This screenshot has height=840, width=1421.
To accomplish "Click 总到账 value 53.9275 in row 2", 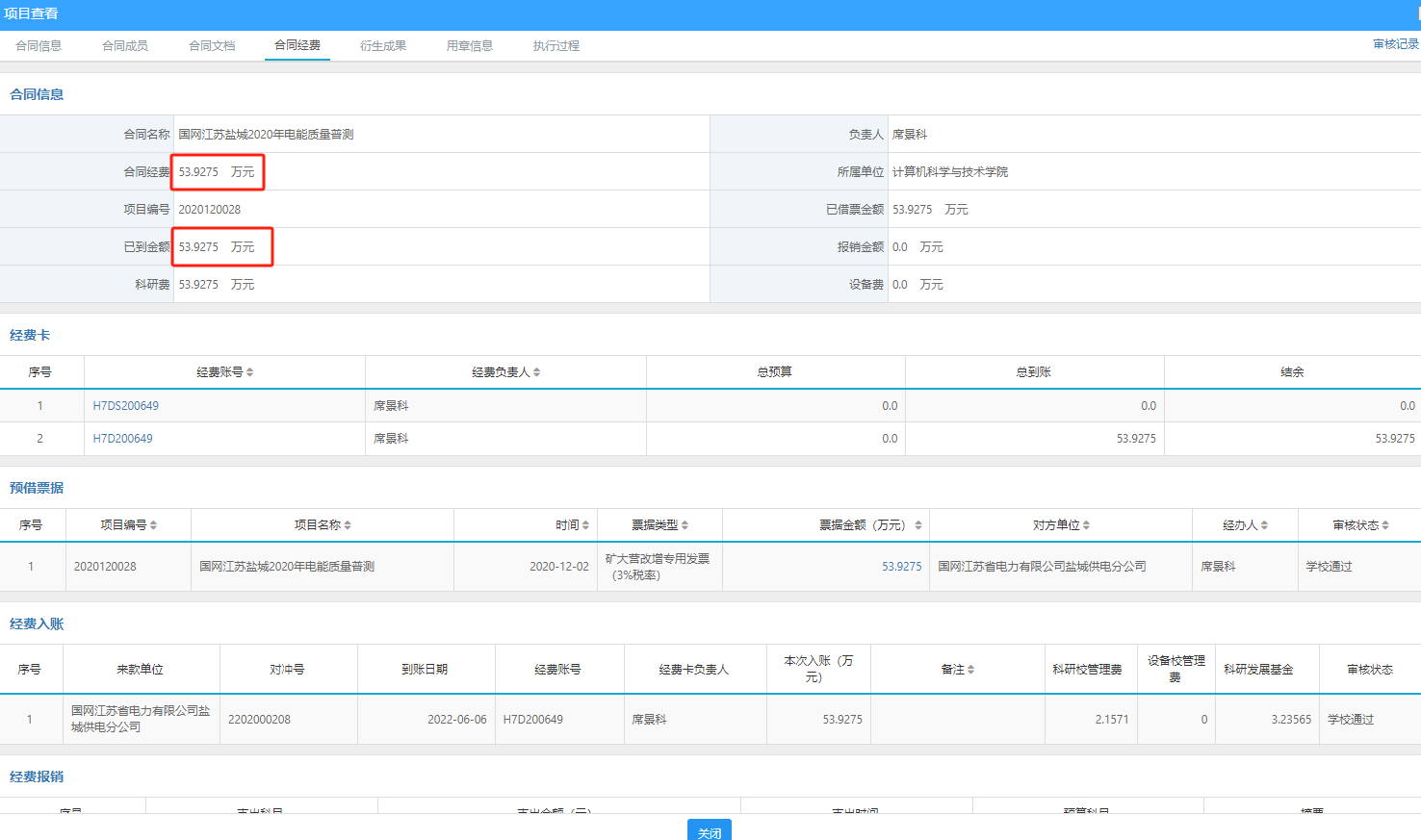I will click(x=1136, y=439).
